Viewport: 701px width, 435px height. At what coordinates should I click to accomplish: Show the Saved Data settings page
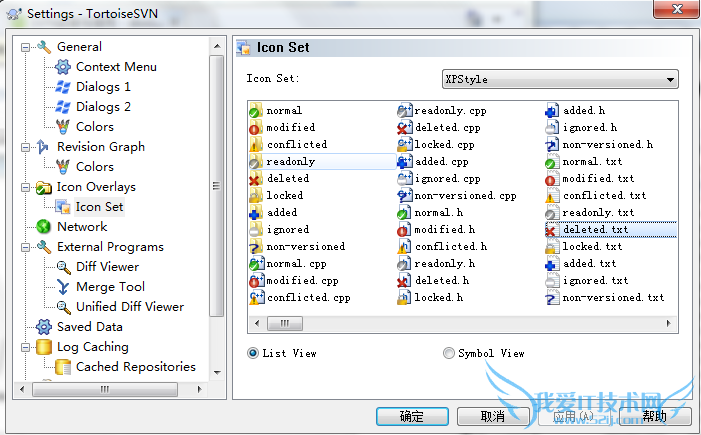pyautogui.click(x=90, y=327)
